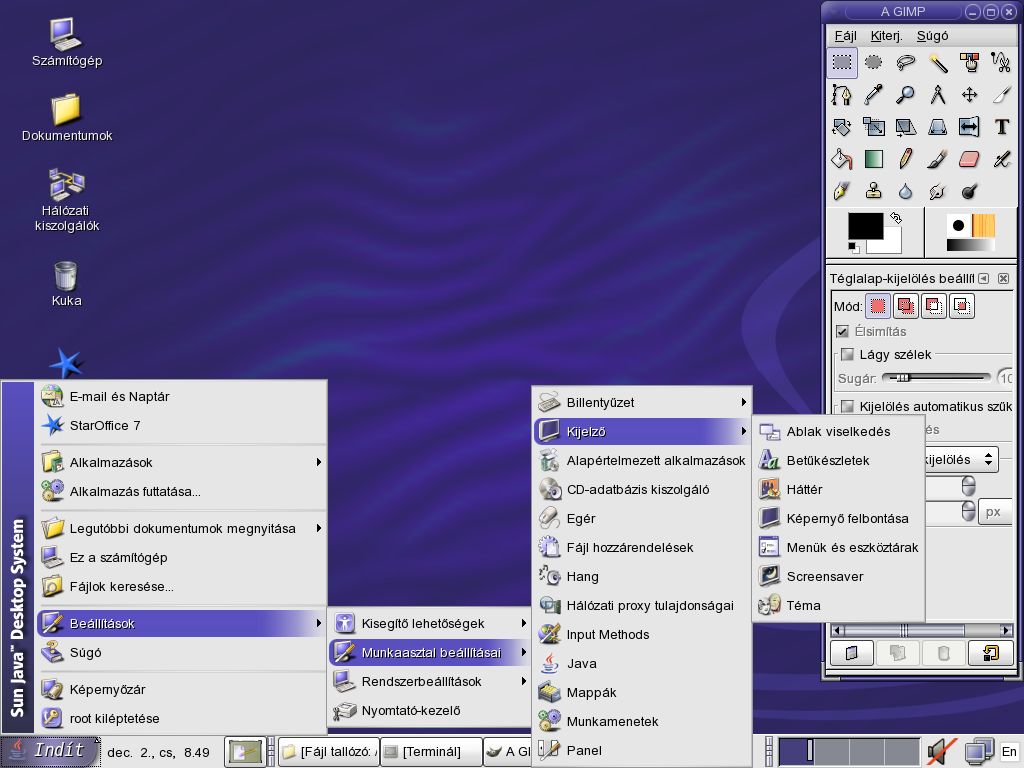1024x768 pixels.
Task: Click the save tool options button
Action: [852, 653]
